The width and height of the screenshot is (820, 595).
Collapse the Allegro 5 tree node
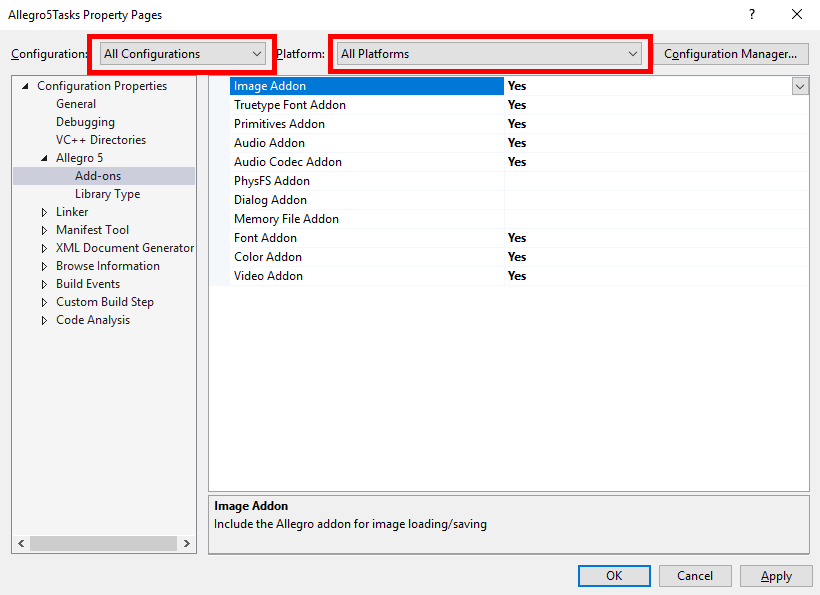click(44, 158)
